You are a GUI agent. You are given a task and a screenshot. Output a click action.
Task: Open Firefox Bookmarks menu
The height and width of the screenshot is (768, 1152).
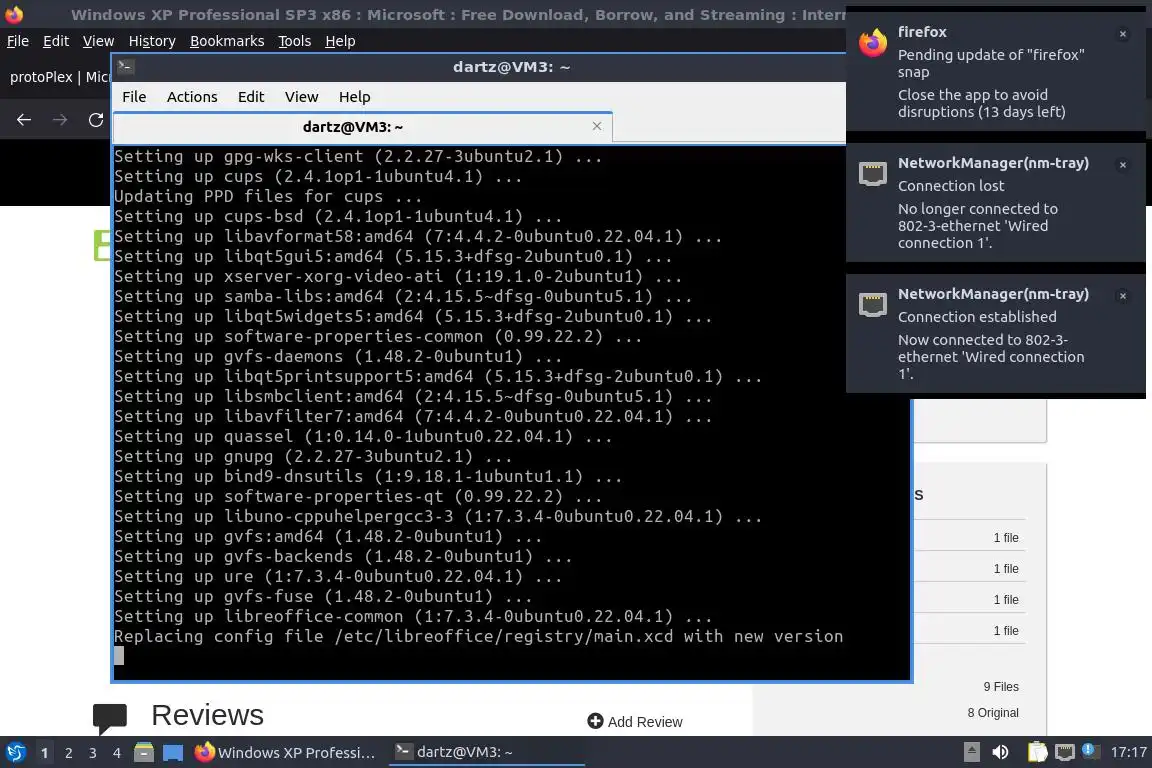(227, 41)
